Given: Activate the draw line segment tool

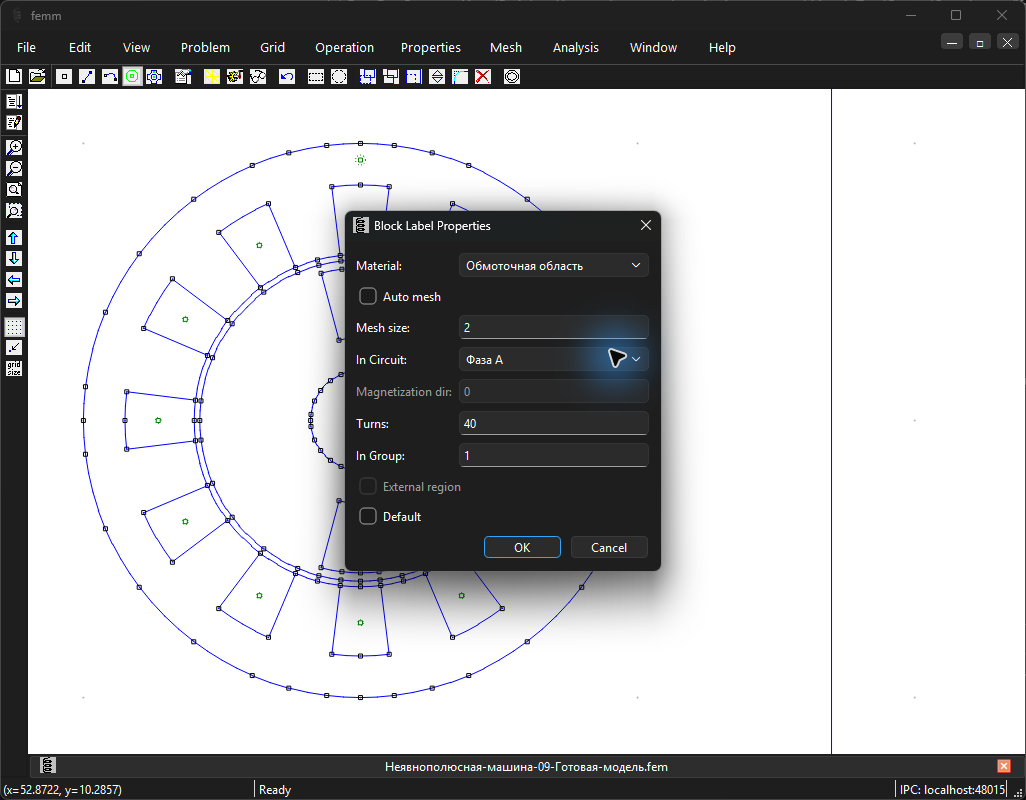Looking at the screenshot, I should (x=87, y=77).
